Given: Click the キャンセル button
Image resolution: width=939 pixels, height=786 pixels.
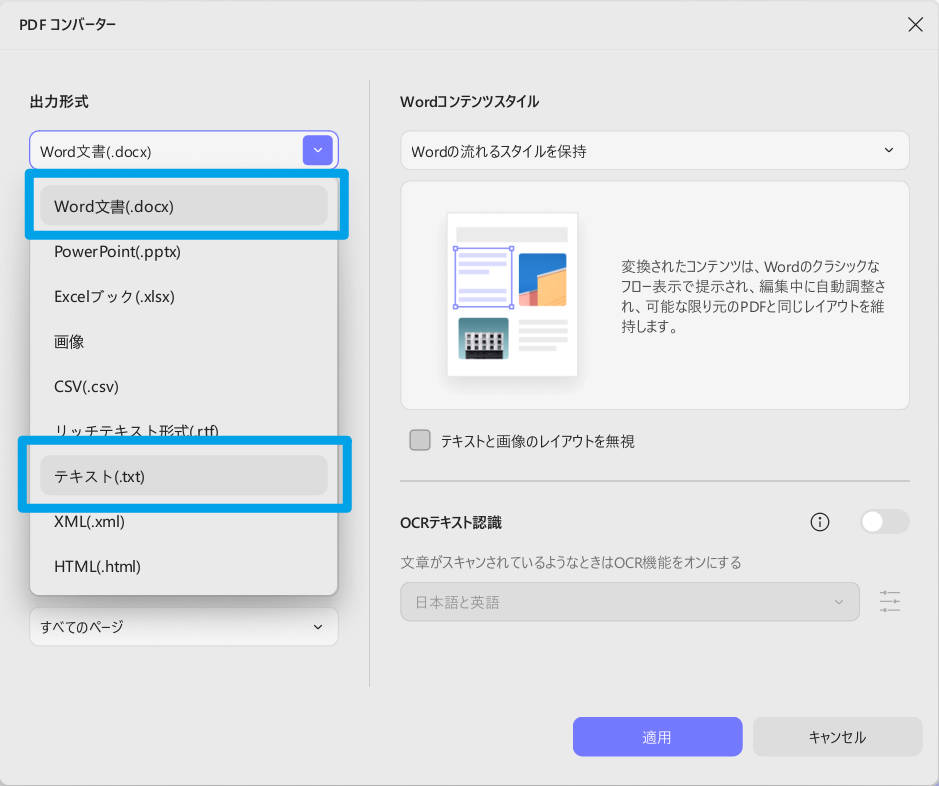Looking at the screenshot, I should point(837,737).
